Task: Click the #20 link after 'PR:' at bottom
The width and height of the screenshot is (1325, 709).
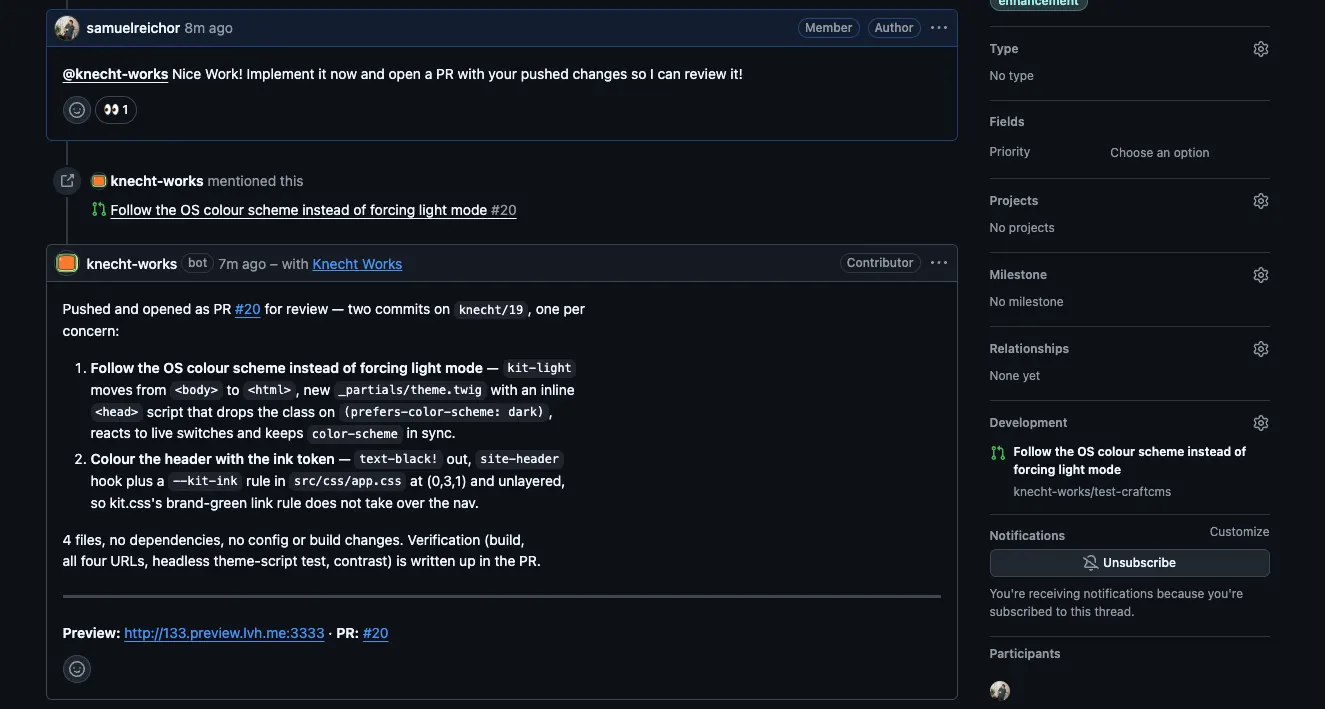Action: [x=376, y=633]
